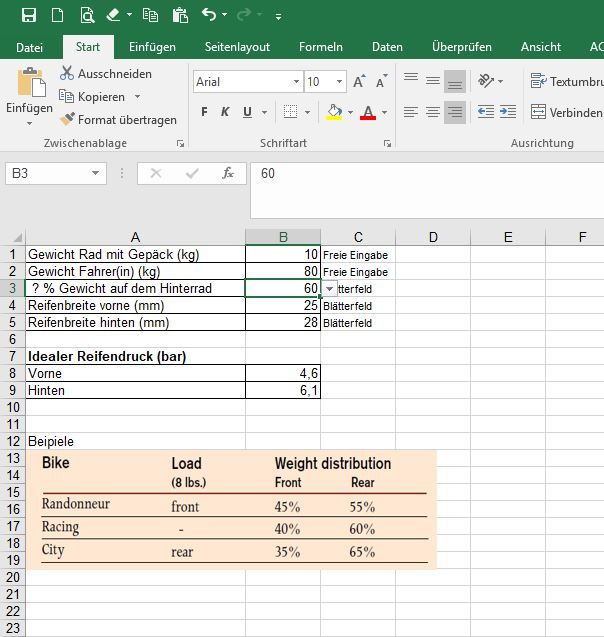
Task: Open the Arial font name dropdown
Action: point(296,82)
